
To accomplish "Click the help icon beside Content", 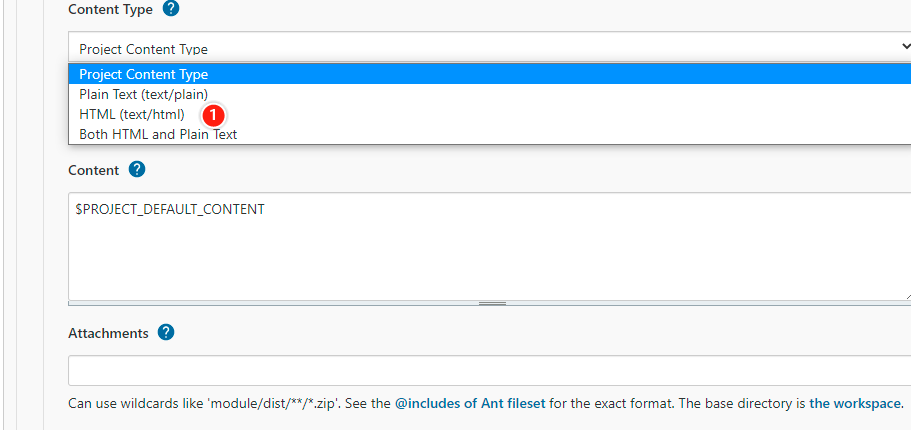I will click(137, 170).
